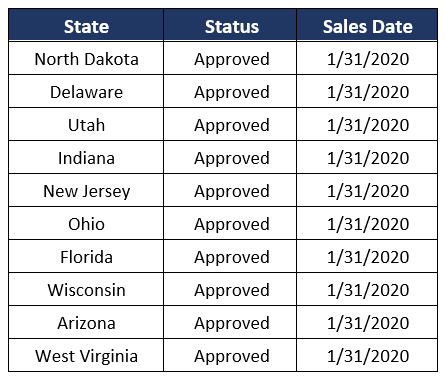
Task: Select the North Dakota cell
Action: (86, 58)
